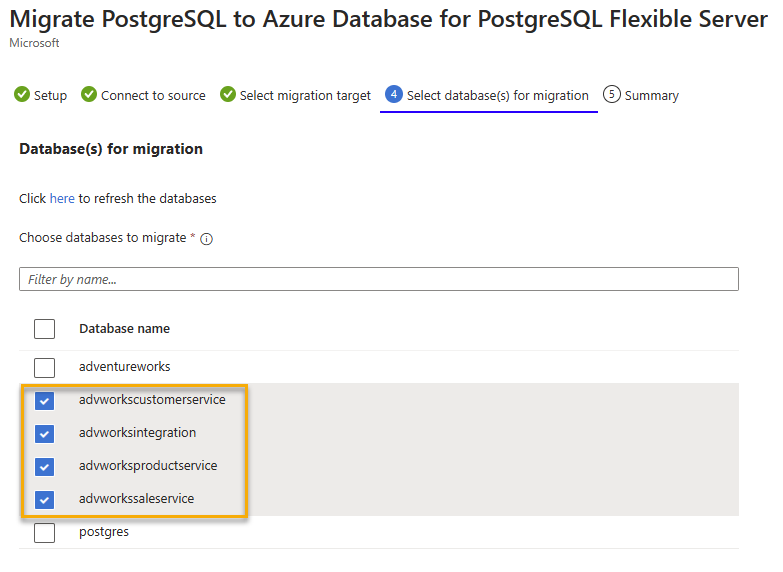Click the postgres row text
Image resolution: width=783 pixels, height=572 pixels.
pos(104,532)
